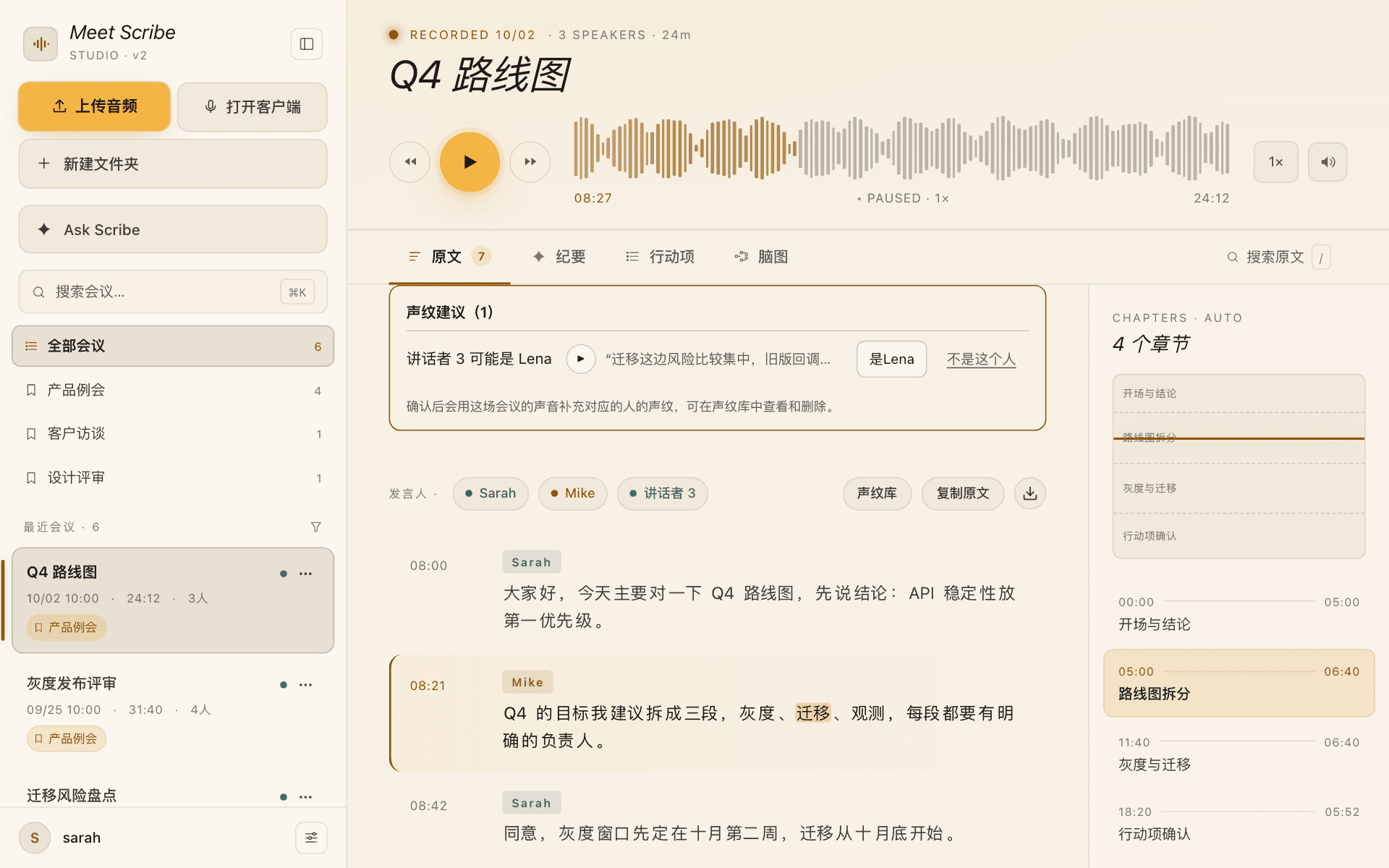
Task: Click the 上传音频 button
Action: coord(95,106)
